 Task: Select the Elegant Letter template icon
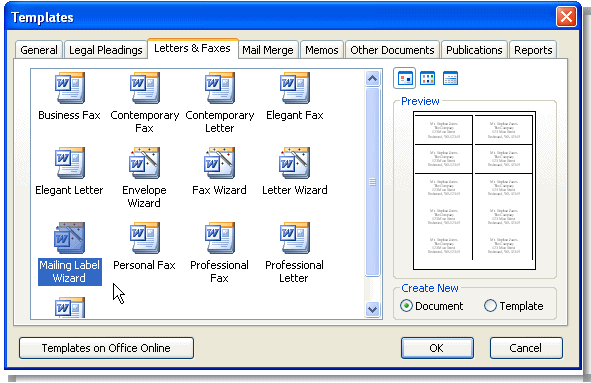70,162
